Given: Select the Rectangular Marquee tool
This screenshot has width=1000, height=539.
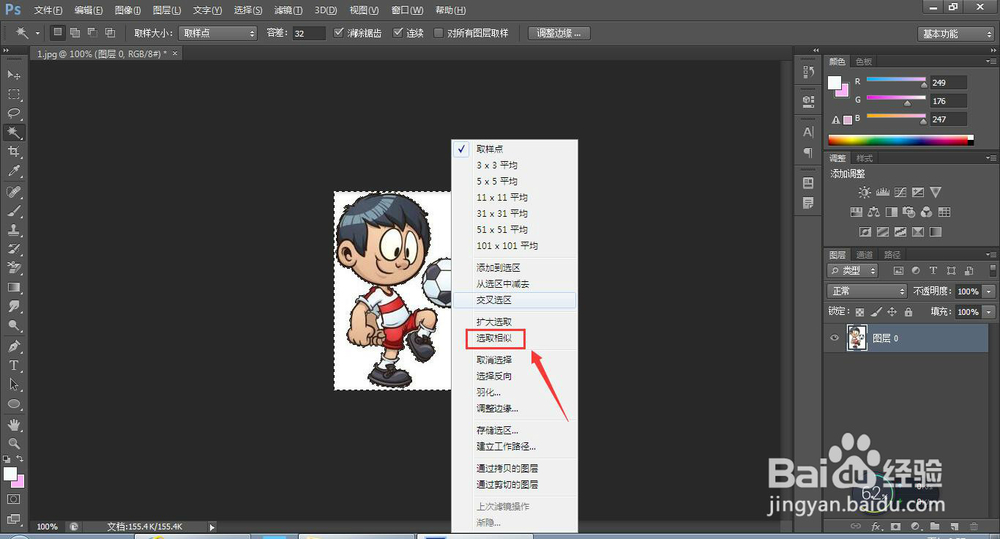Looking at the screenshot, I should coord(14,94).
